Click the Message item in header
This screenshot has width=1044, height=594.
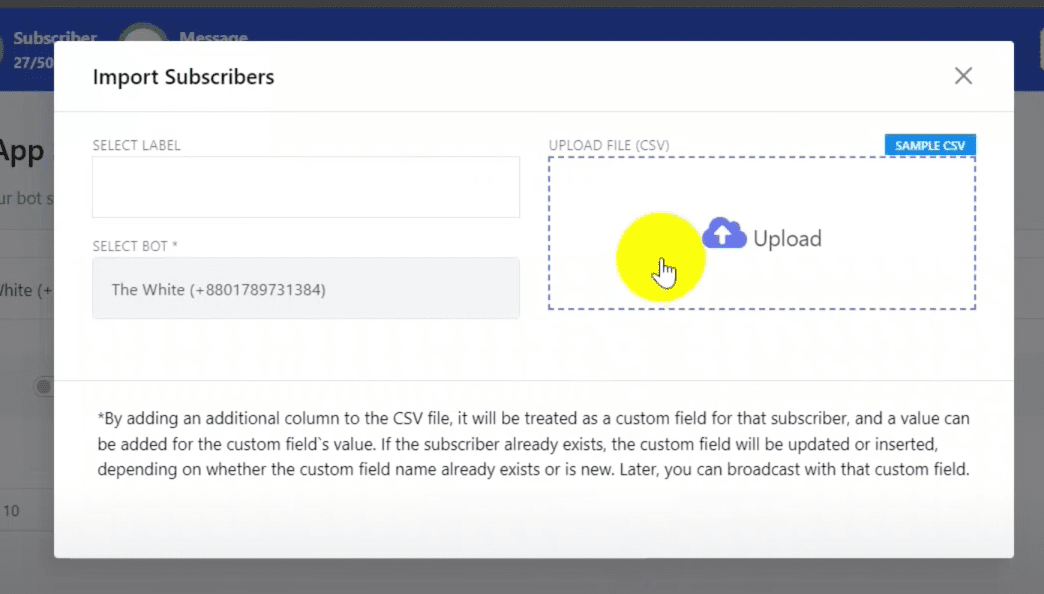point(213,38)
